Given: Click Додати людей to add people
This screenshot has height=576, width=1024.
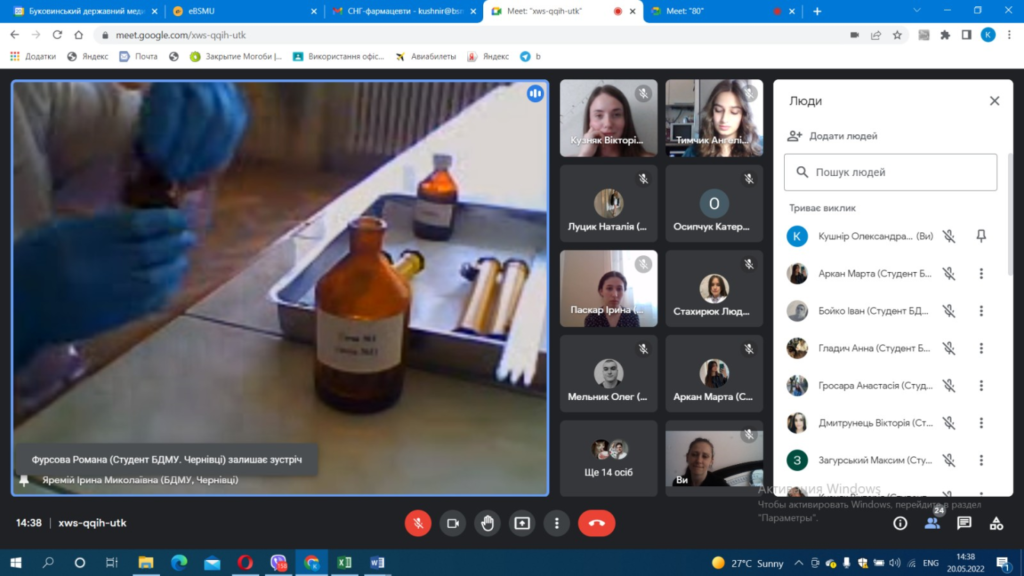Looking at the screenshot, I should [833, 136].
